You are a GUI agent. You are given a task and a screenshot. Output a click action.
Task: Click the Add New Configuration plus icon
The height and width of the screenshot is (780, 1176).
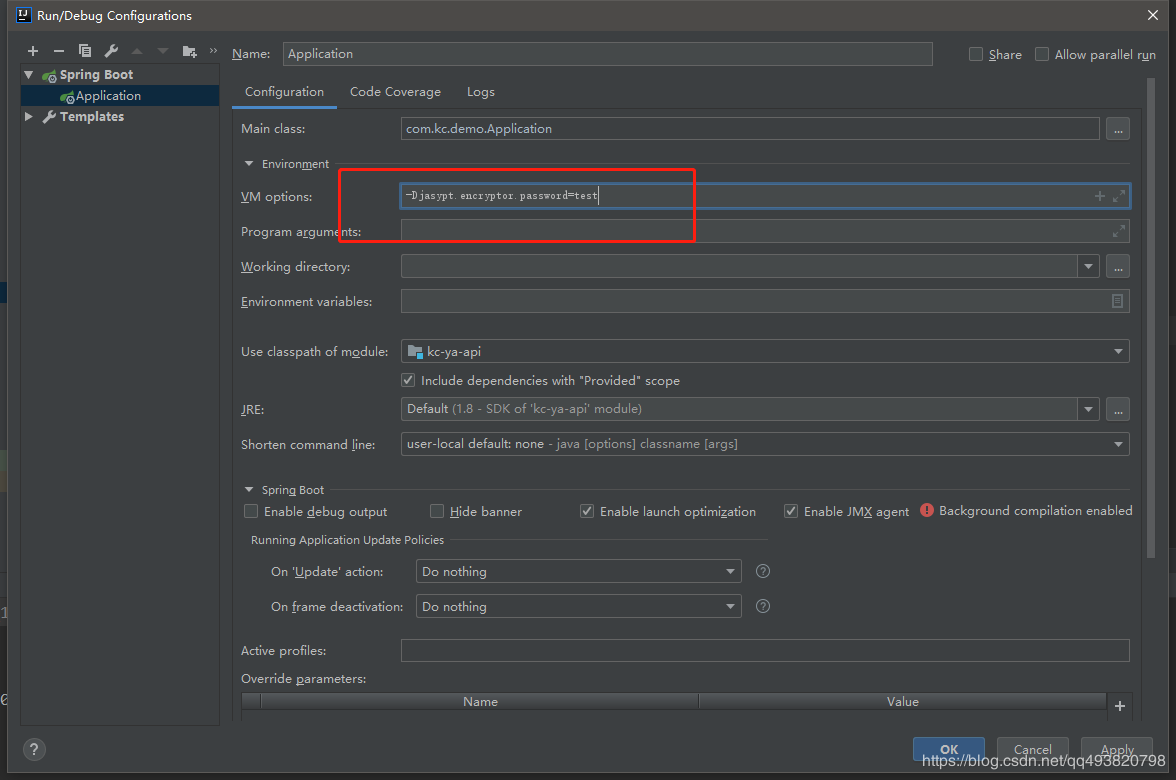pos(33,51)
